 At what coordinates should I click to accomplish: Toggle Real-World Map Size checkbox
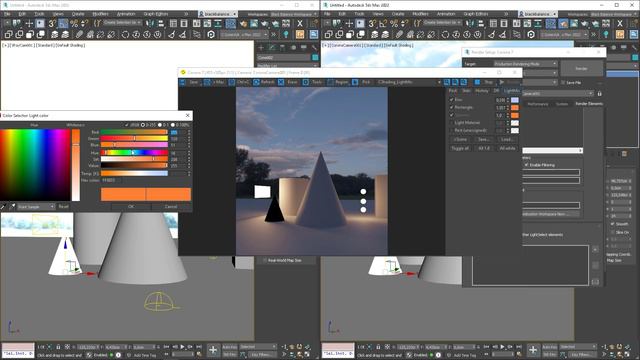click(x=265, y=260)
